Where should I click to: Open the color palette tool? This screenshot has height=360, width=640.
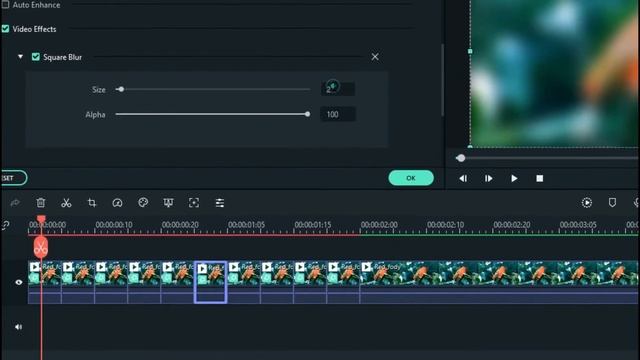(x=143, y=202)
